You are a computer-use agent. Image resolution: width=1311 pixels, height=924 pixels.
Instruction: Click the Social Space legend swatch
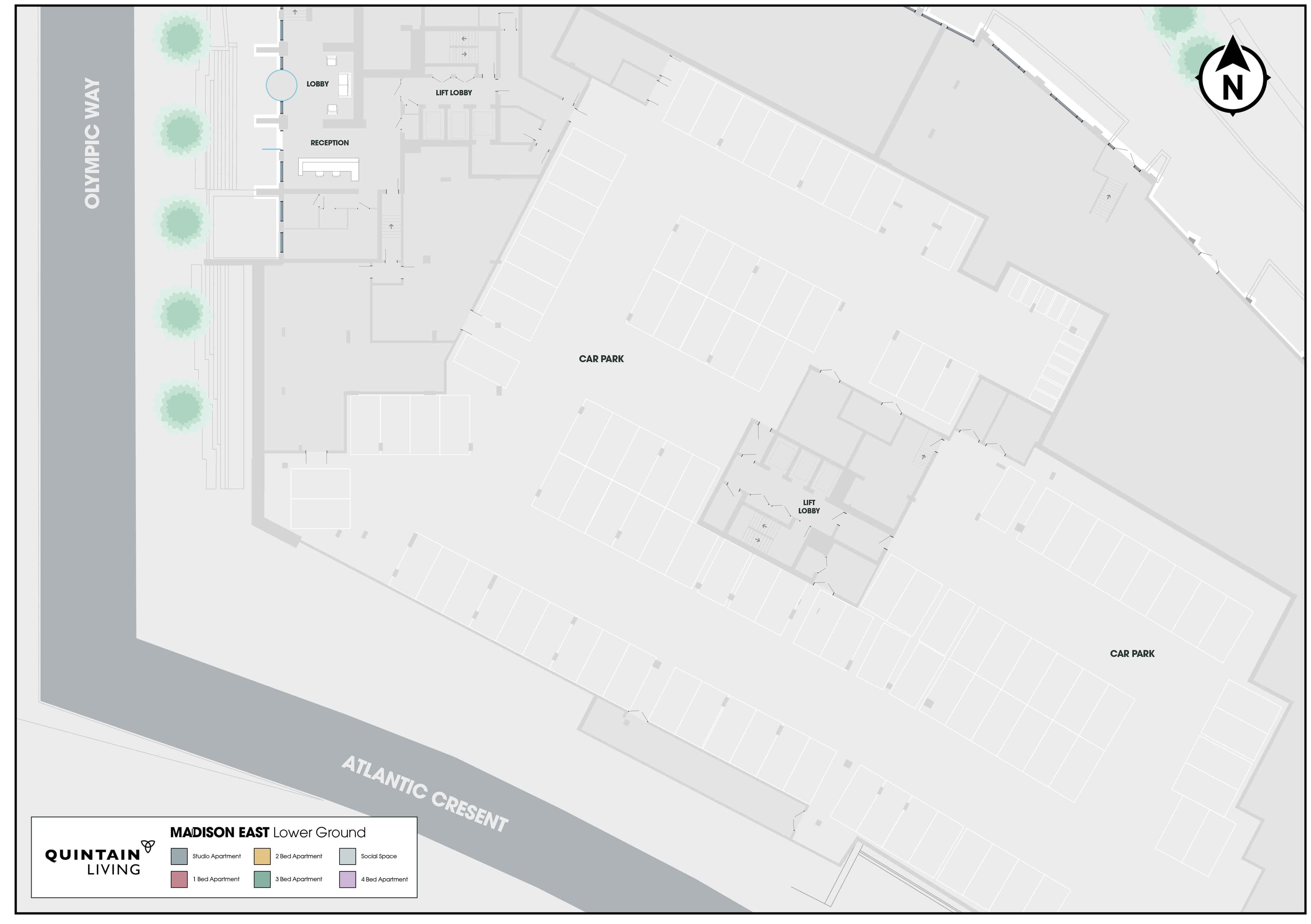[347, 856]
